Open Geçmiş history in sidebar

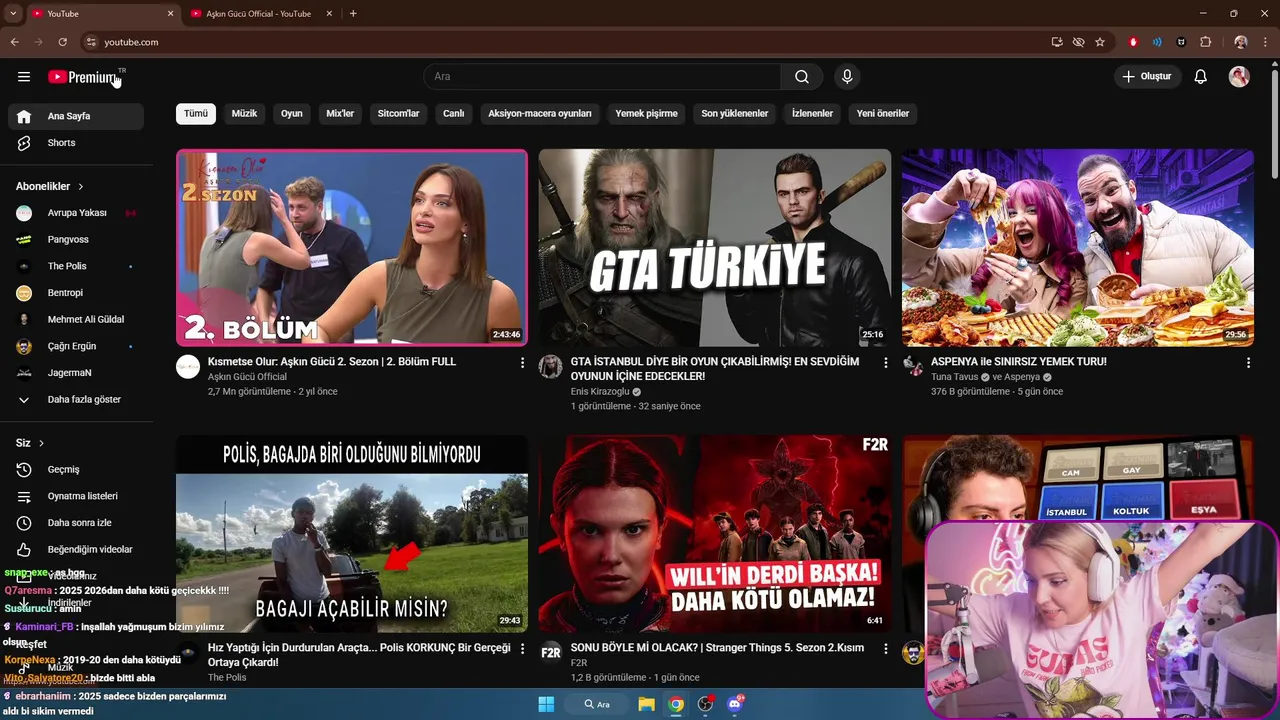coord(76,470)
